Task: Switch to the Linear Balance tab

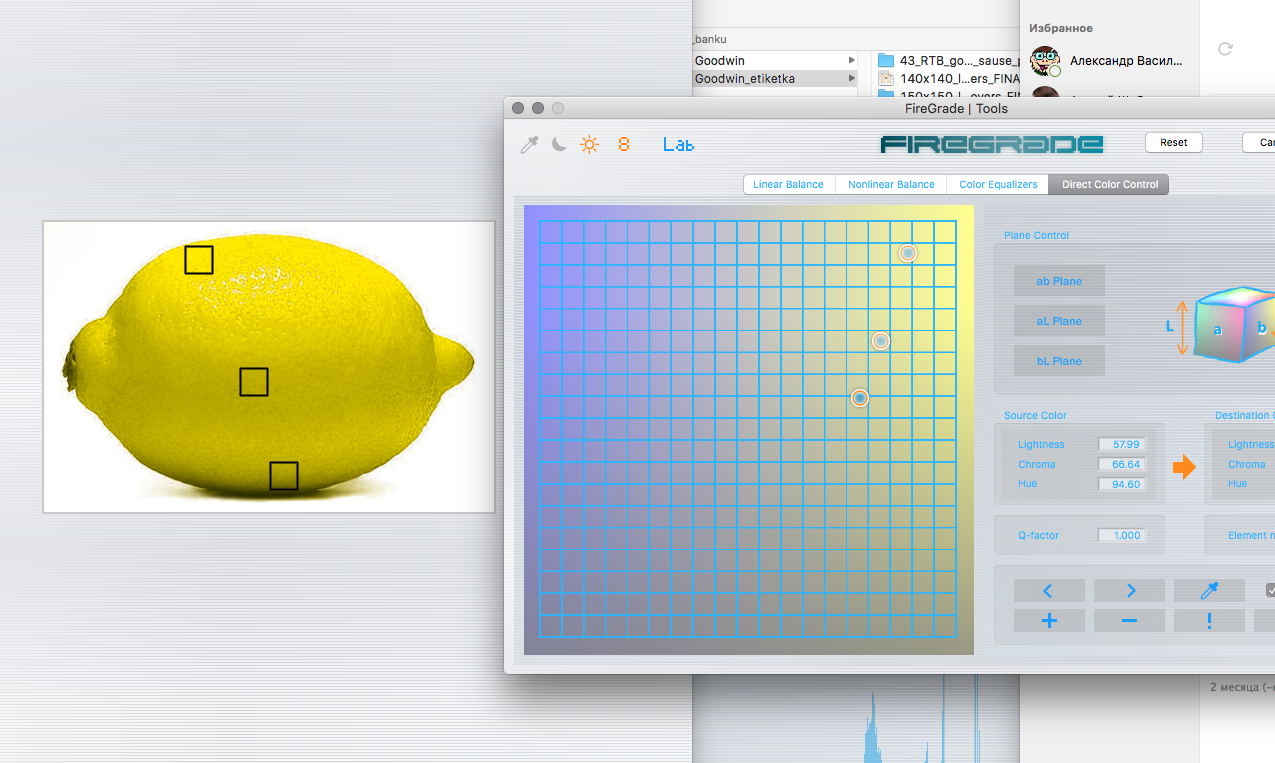Action: (788, 184)
